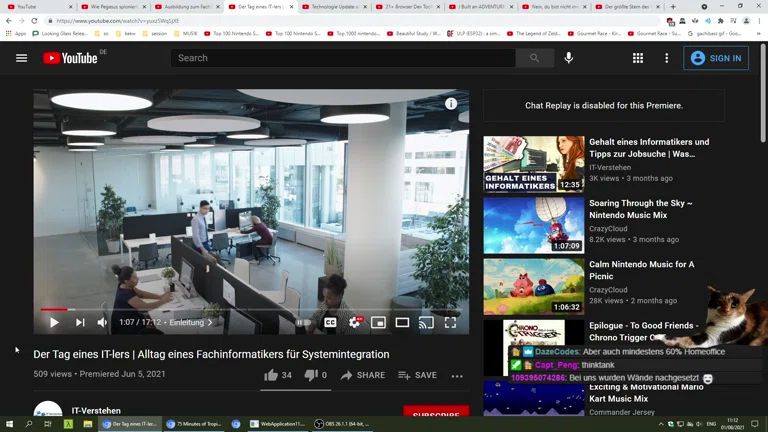Play the video
This screenshot has height=432, width=768.
coord(54,323)
